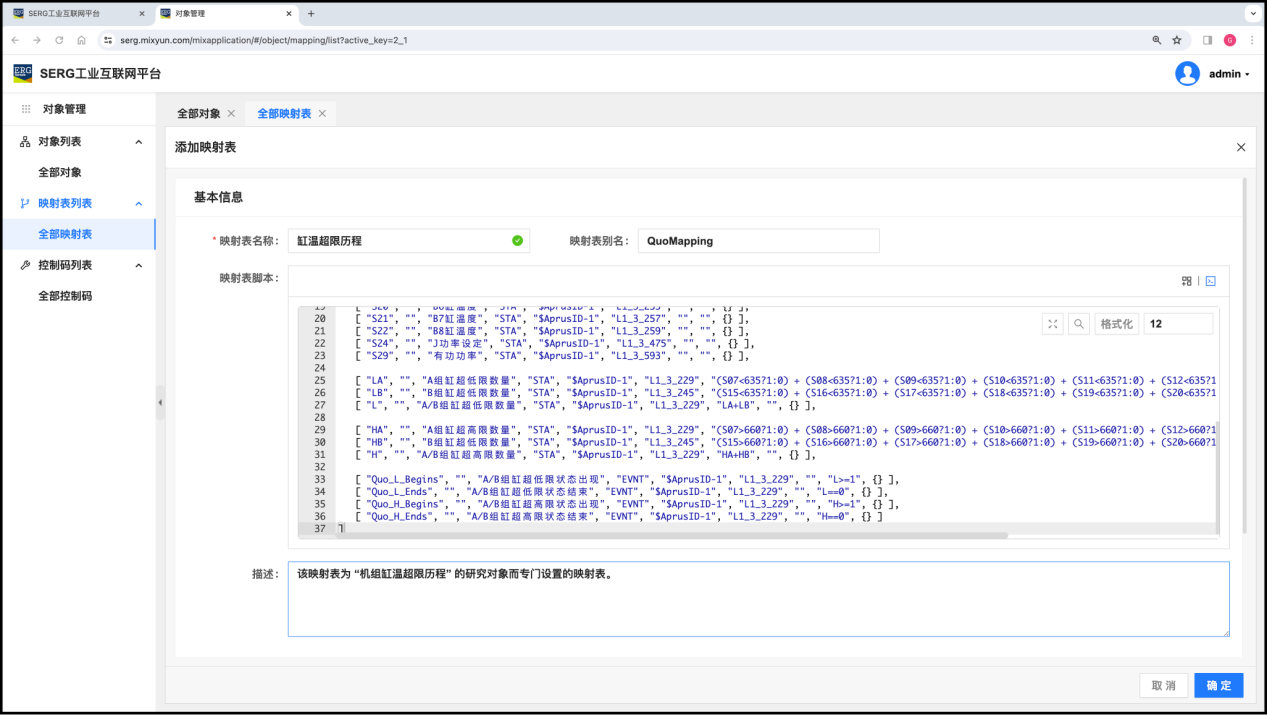Close the 添加映射表 dialog panel
Viewport: 1267px width, 715px height.
coord(1241,147)
